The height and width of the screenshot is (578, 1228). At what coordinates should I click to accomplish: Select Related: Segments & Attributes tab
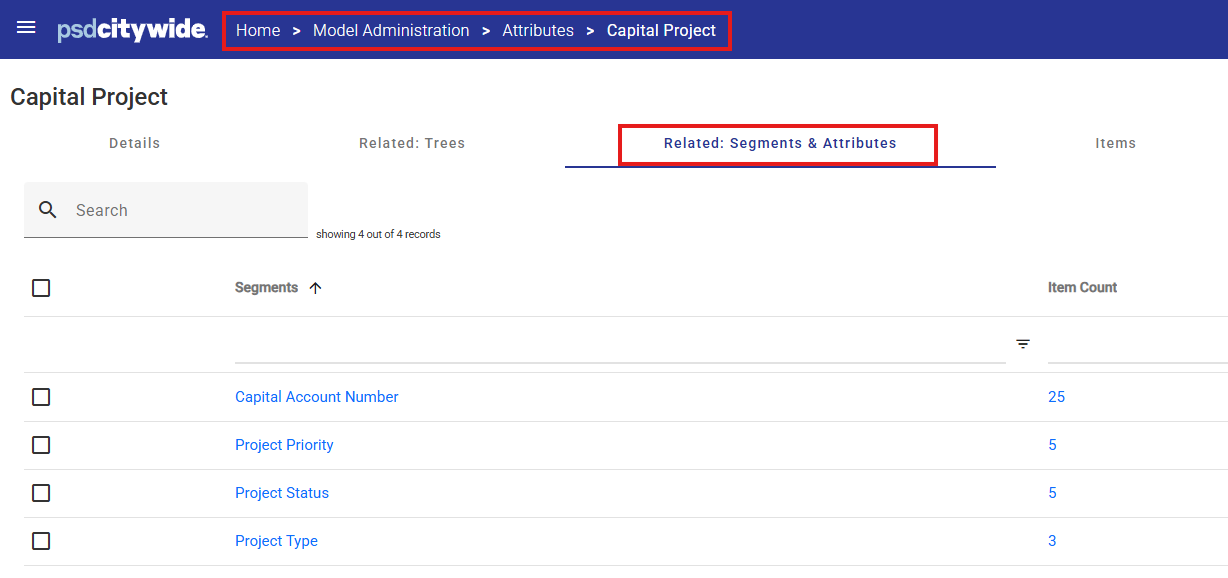pos(780,143)
